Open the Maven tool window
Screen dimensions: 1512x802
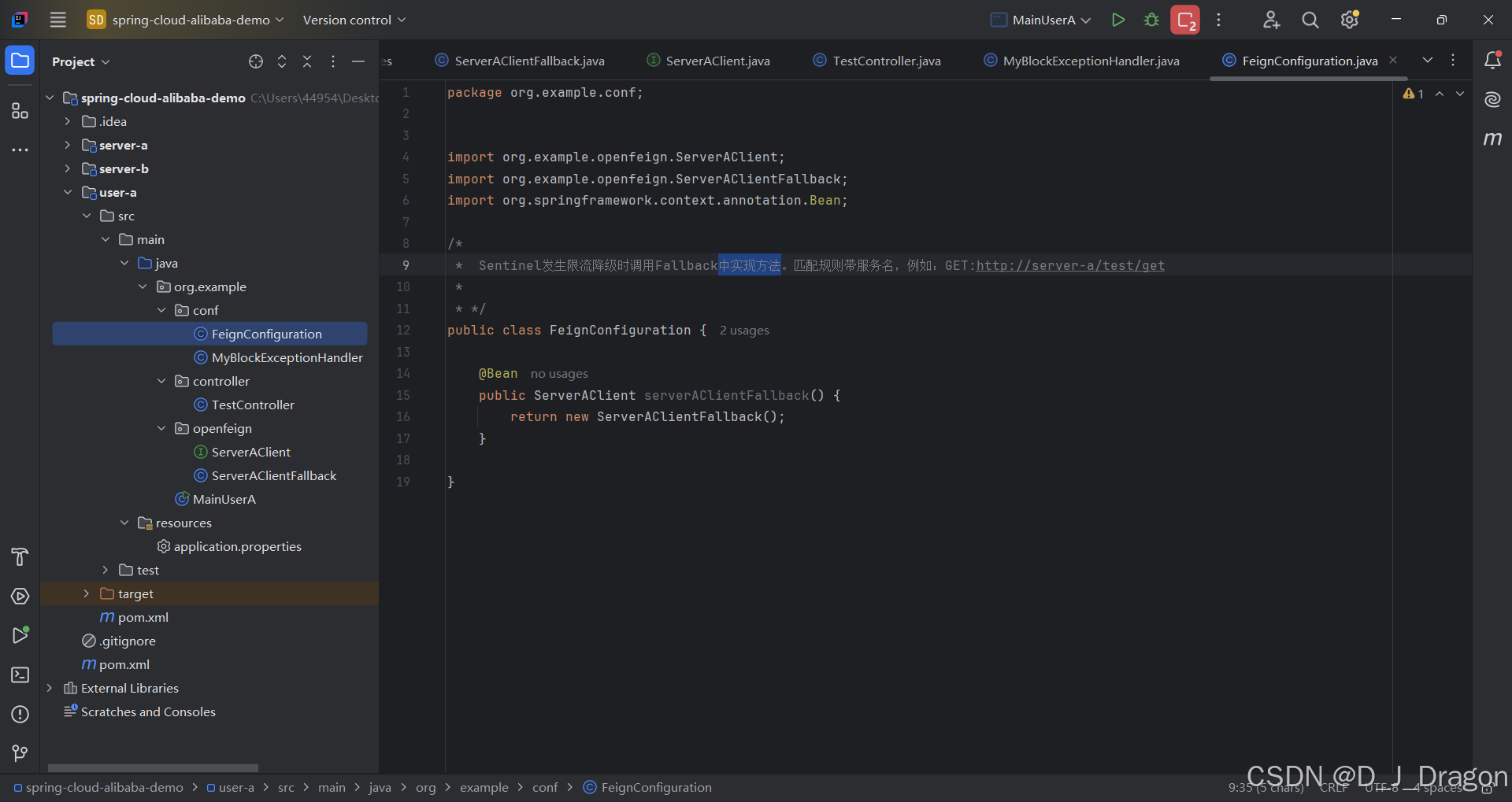coord(1492,139)
